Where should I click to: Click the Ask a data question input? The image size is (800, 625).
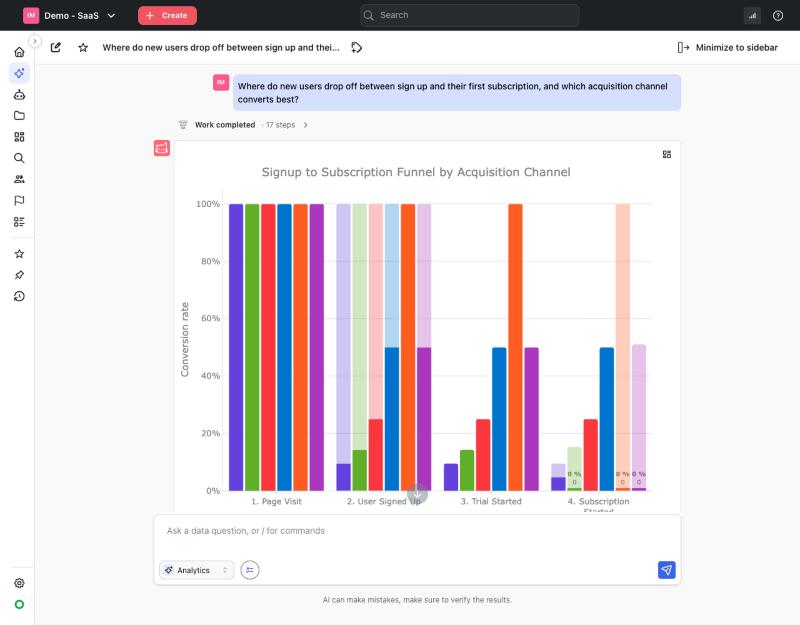click(417, 531)
